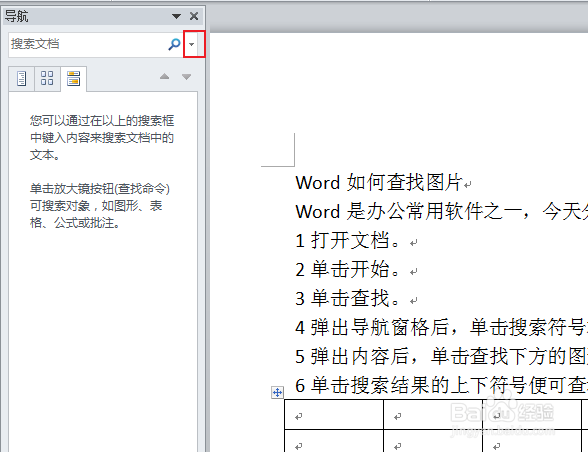588x452 pixels.
Task: Click the table move handle icon
Action: [x=277, y=393]
